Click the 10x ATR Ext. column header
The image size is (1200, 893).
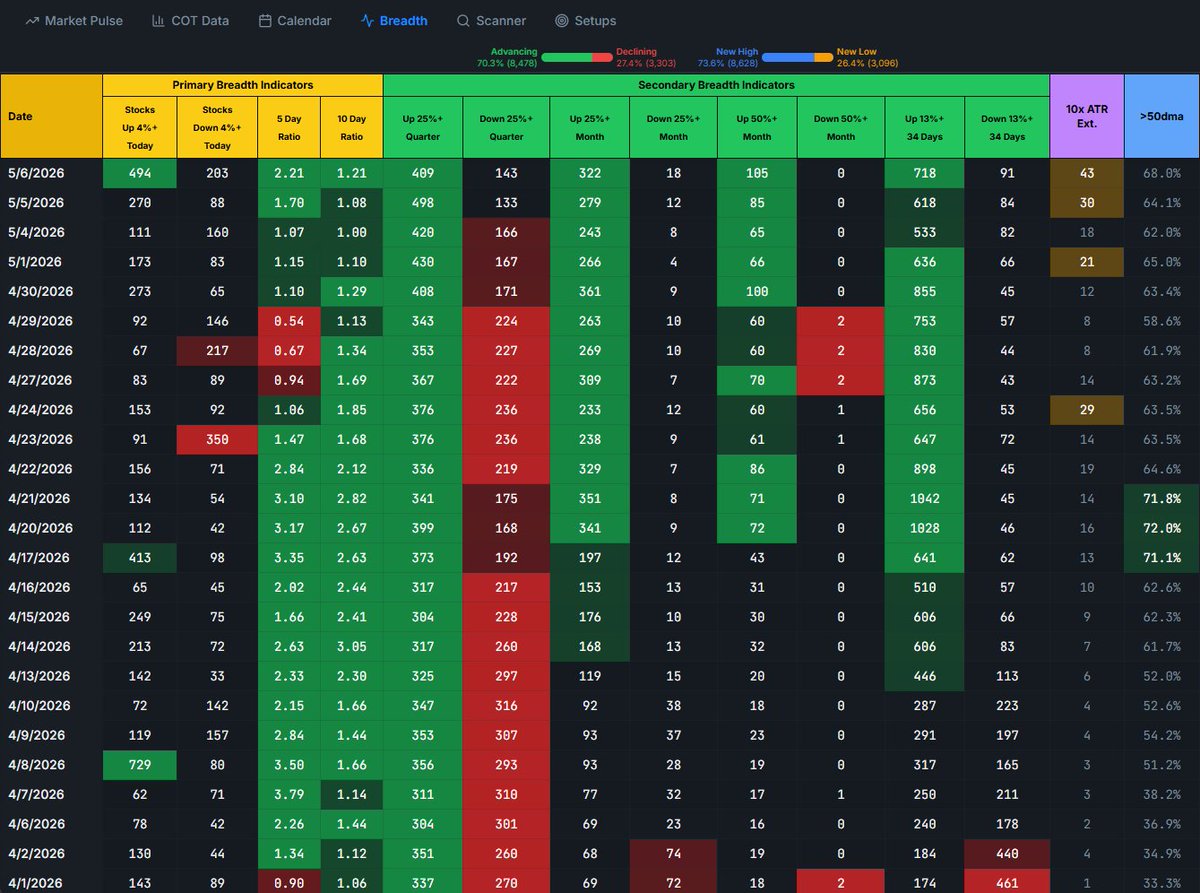click(1087, 116)
